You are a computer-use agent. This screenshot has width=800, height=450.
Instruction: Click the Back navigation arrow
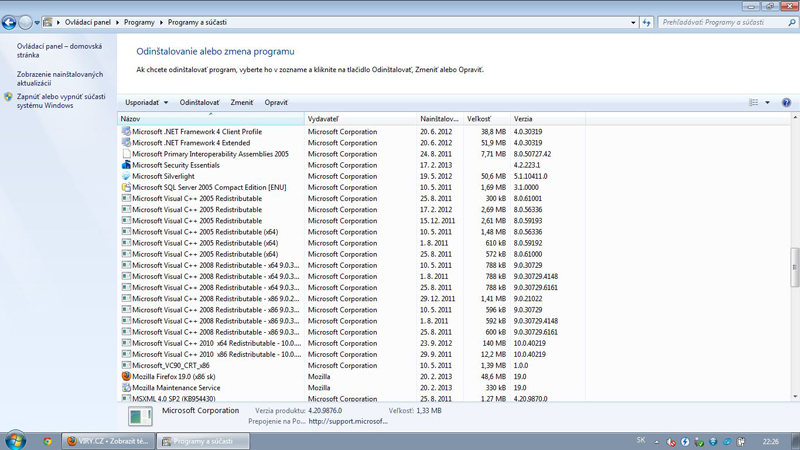9,22
